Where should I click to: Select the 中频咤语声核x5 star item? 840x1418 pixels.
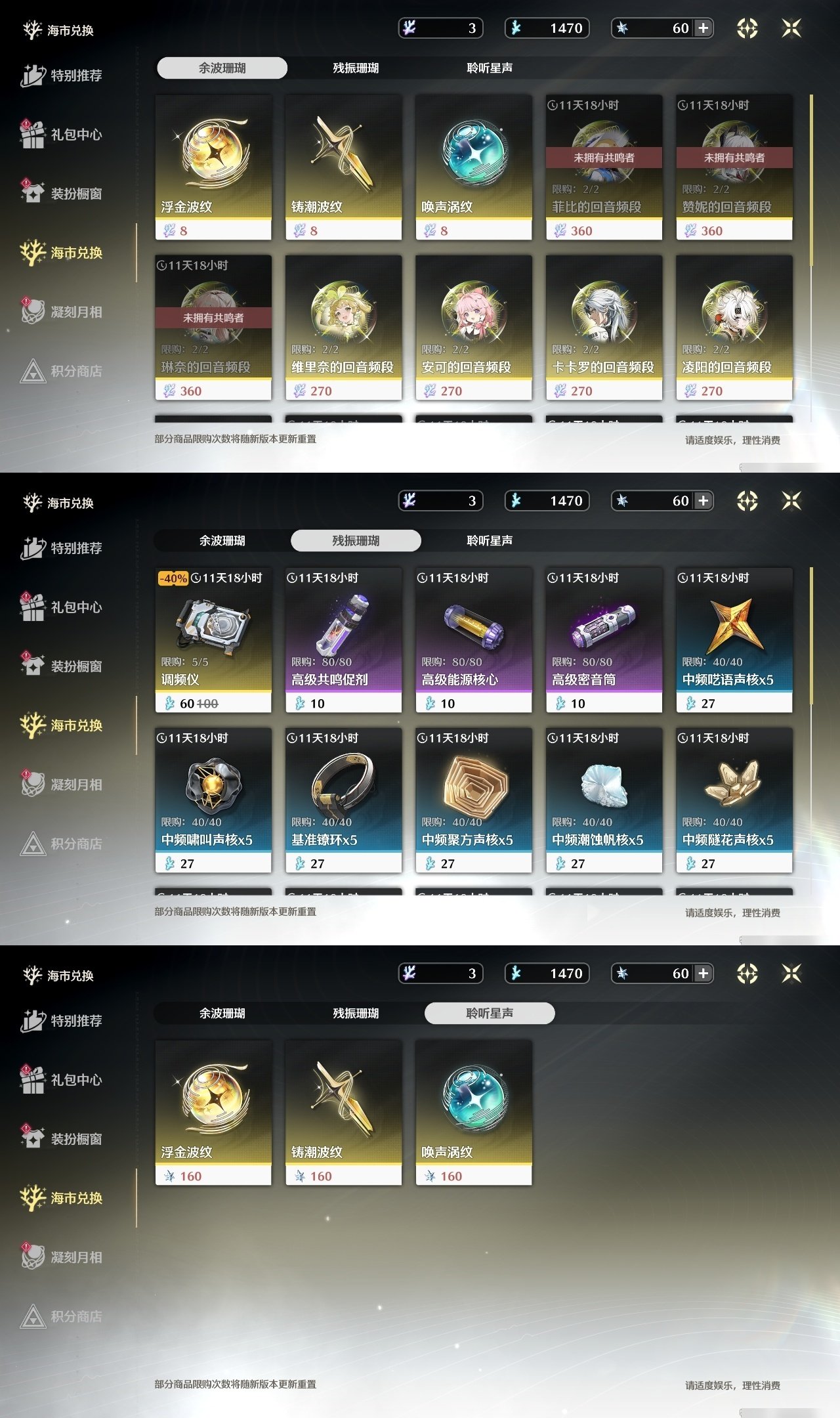coord(734,640)
